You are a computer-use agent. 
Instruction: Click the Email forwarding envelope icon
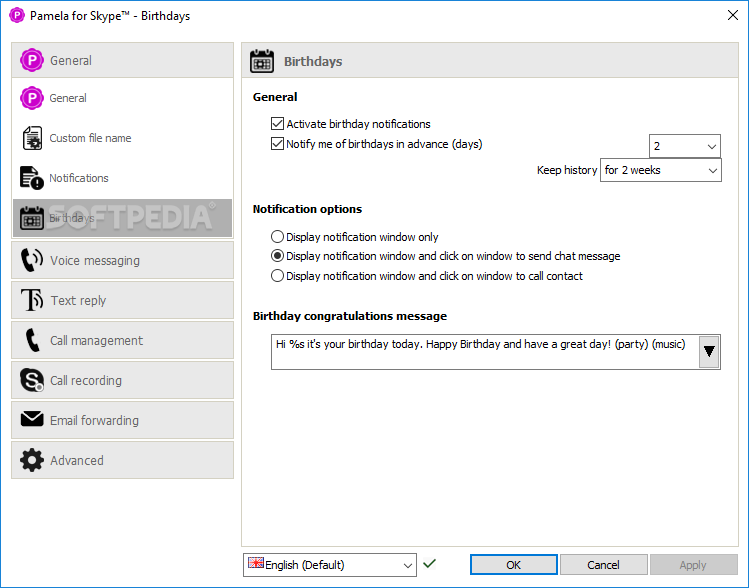32,419
